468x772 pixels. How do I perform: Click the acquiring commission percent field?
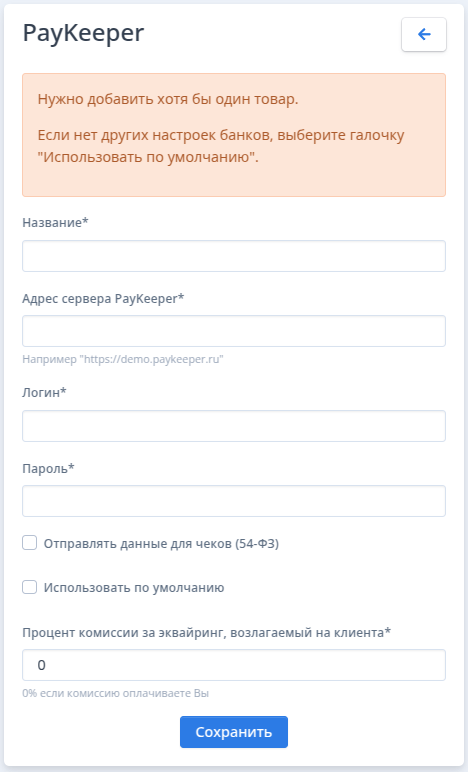coord(234,665)
